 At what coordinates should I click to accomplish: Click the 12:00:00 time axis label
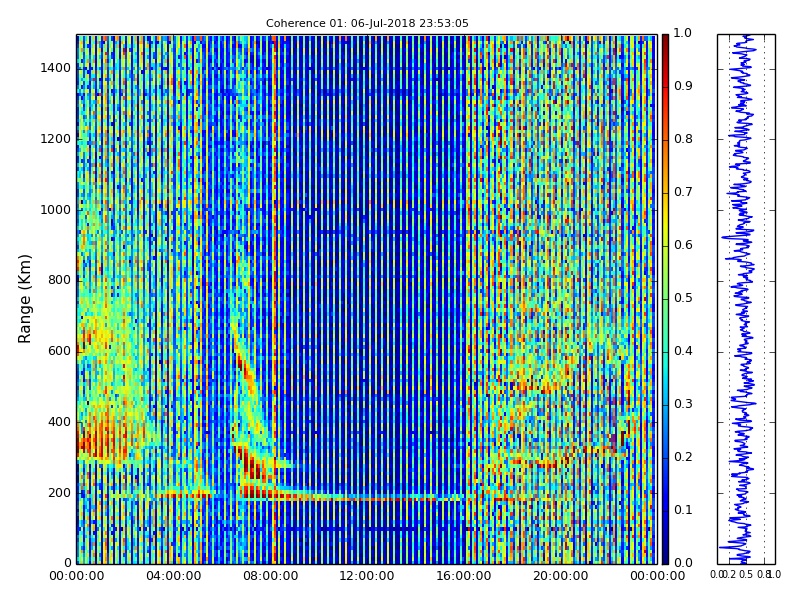[x=367, y=576]
